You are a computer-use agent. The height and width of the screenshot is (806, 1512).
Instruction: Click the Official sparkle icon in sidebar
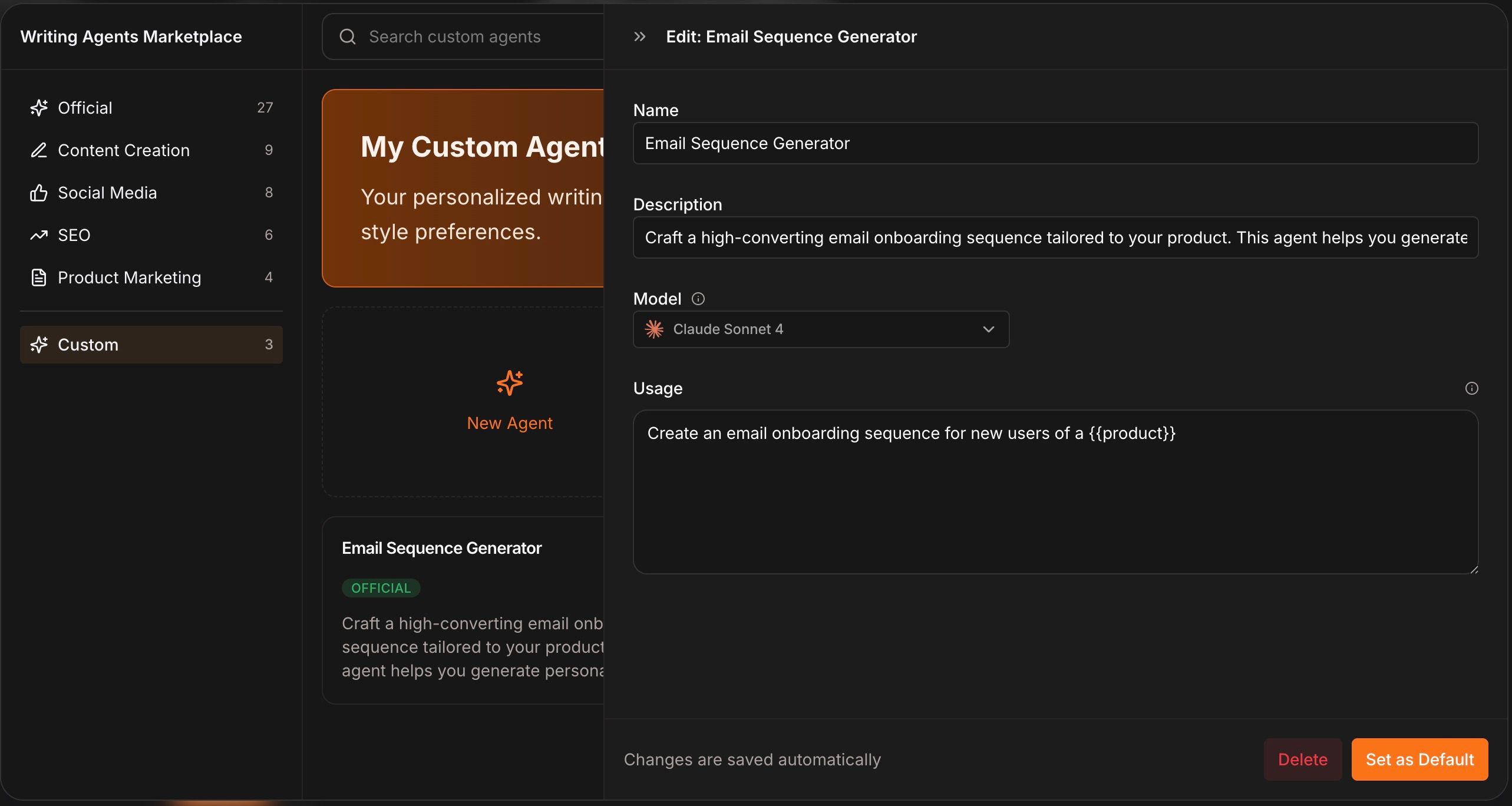pos(39,108)
